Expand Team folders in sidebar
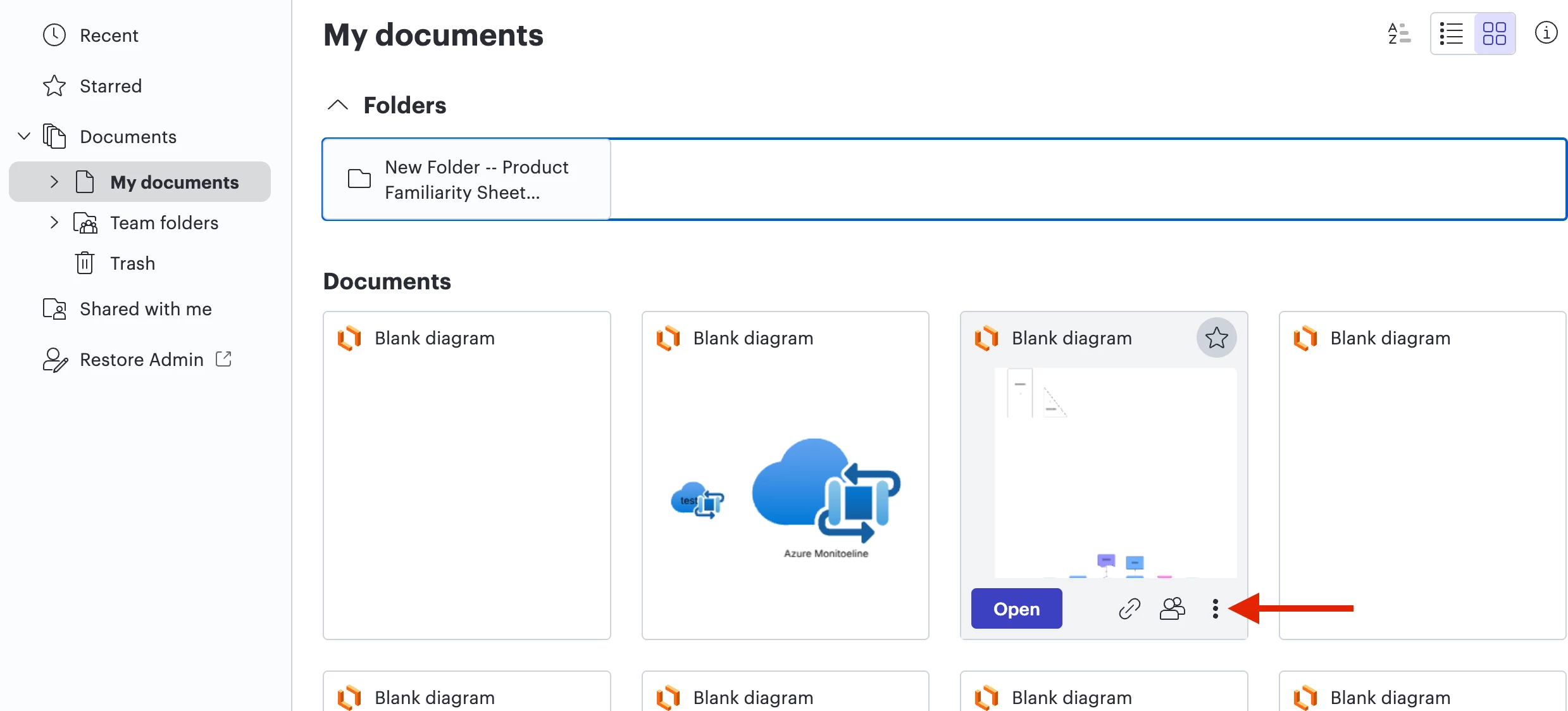Image resolution: width=1568 pixels, height=711 pixels. coord(54,223)
